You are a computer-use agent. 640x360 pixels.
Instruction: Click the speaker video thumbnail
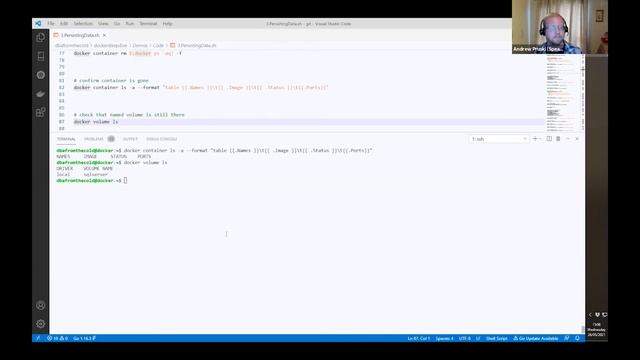(560, 27)
